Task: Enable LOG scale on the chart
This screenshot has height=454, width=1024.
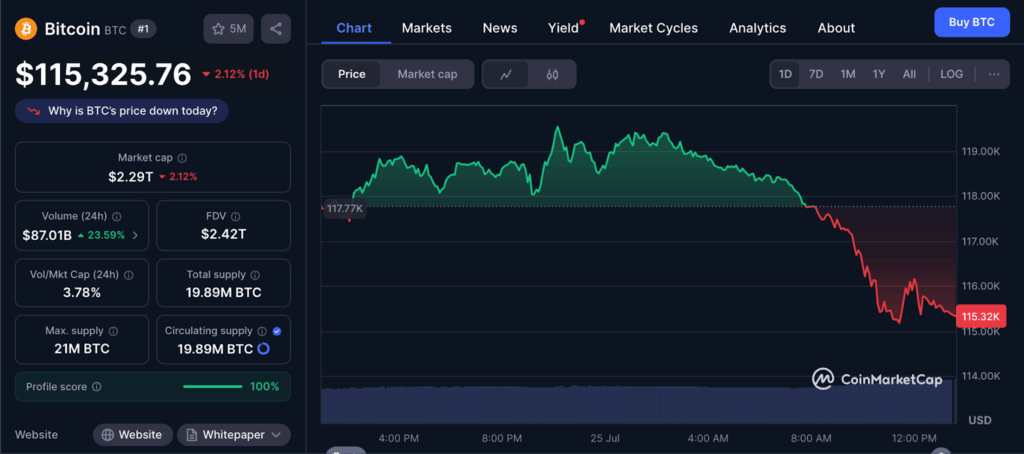Action: click(952, 74)
